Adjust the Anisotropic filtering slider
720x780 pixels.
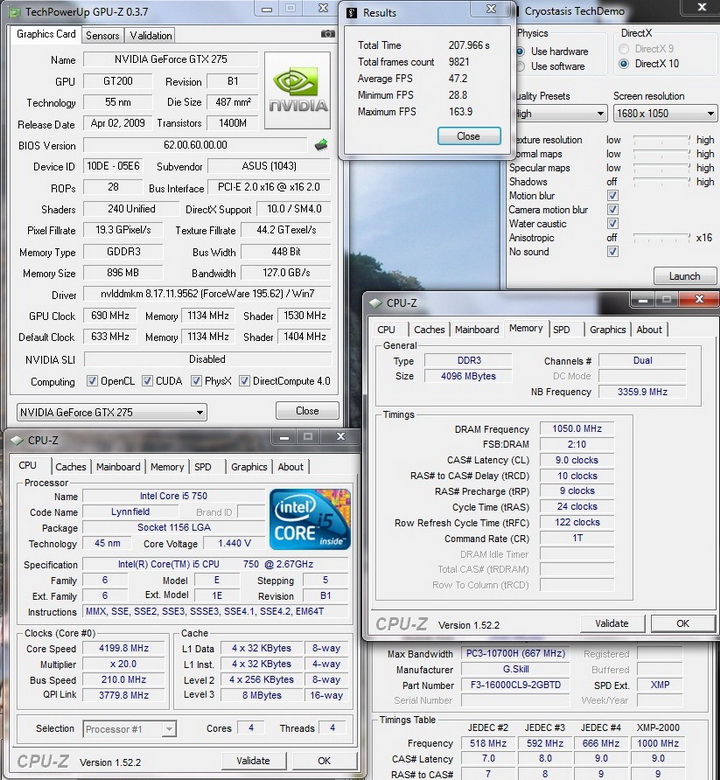(662, 238)
